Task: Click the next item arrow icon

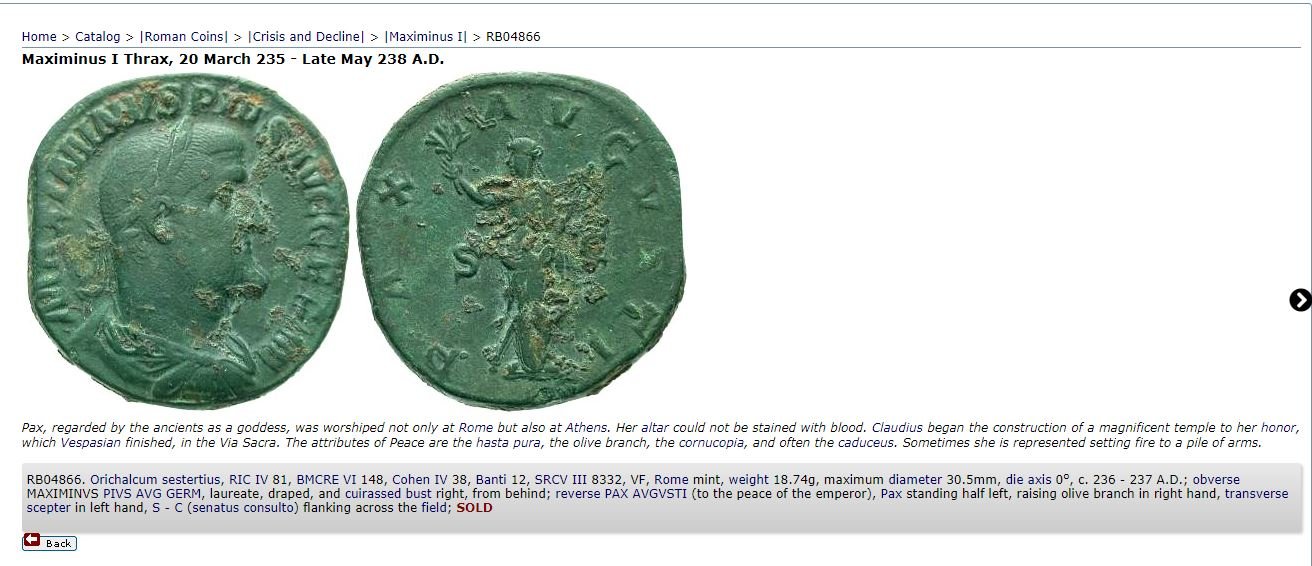Action: click(x=1300, y=300)
